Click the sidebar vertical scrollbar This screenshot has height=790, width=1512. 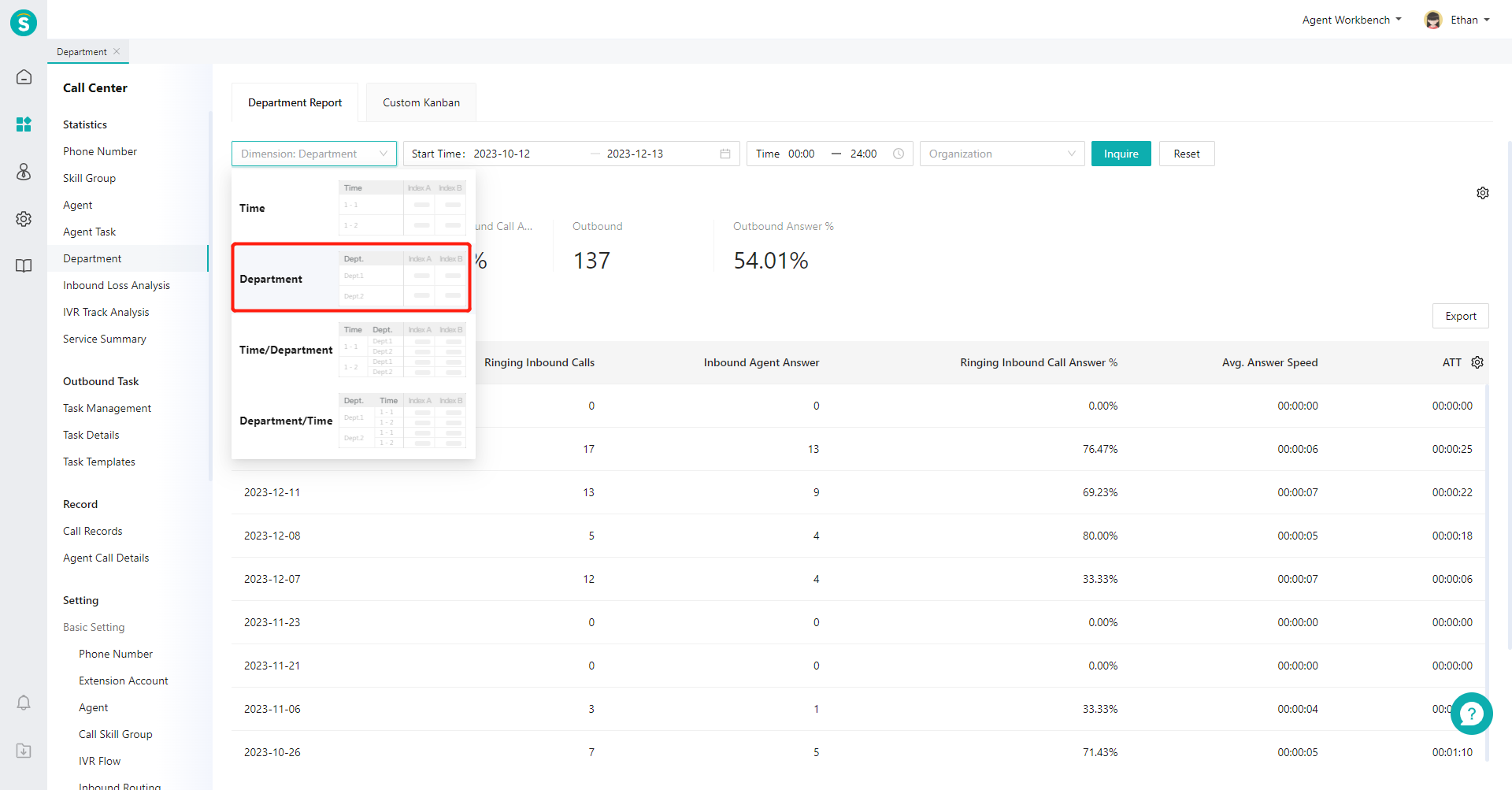(x=210, y=295)
